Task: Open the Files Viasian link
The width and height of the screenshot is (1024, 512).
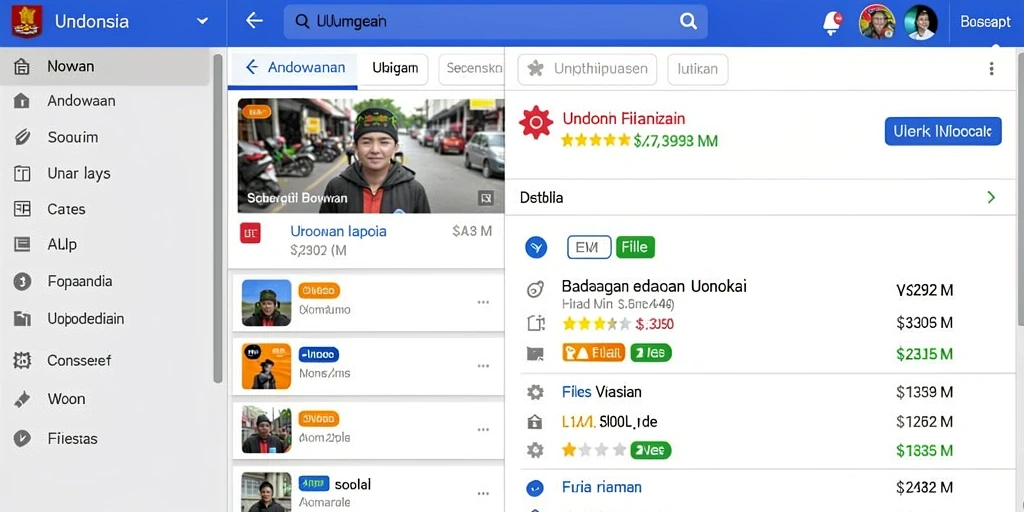Action: click(601, 392)
